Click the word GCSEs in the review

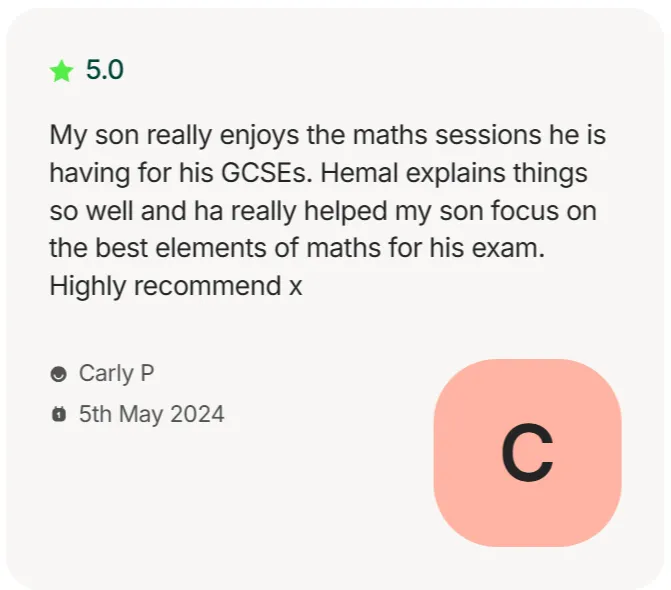267,173
